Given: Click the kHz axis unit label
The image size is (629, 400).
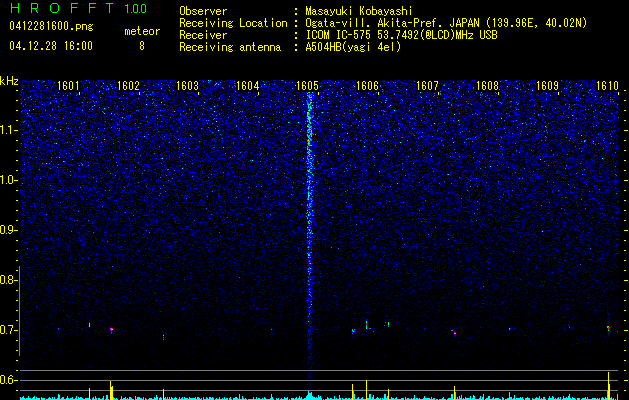Looking at the screenshot, I should pyautogui.click(x=9, y=81).
